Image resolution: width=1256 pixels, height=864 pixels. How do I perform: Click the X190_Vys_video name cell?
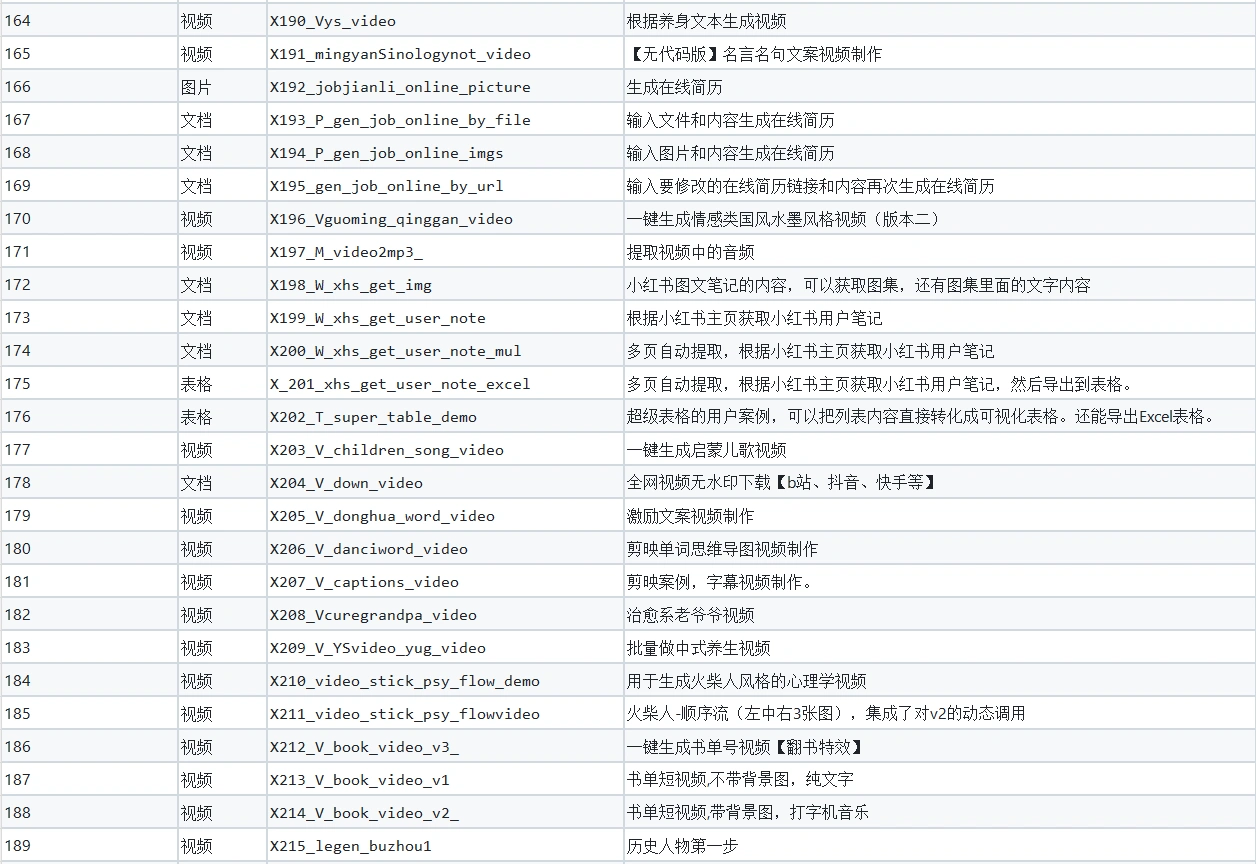333,21
